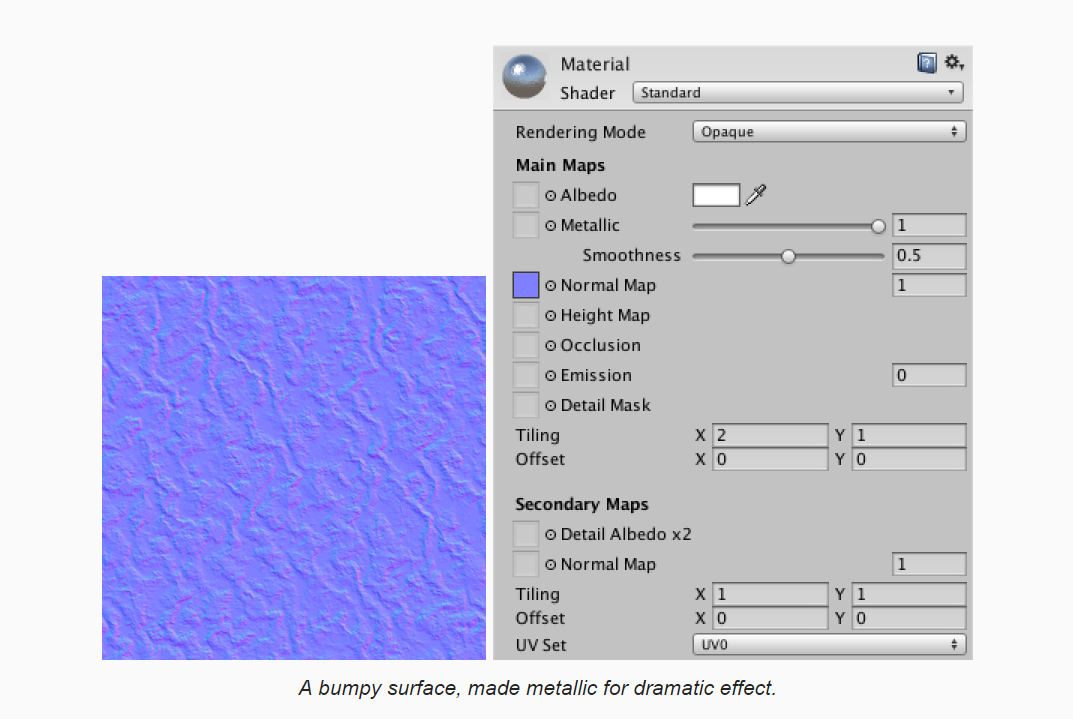1073x719 pixels.
Task: Click the large normal map texture image
Action: (x=294, y=468)
